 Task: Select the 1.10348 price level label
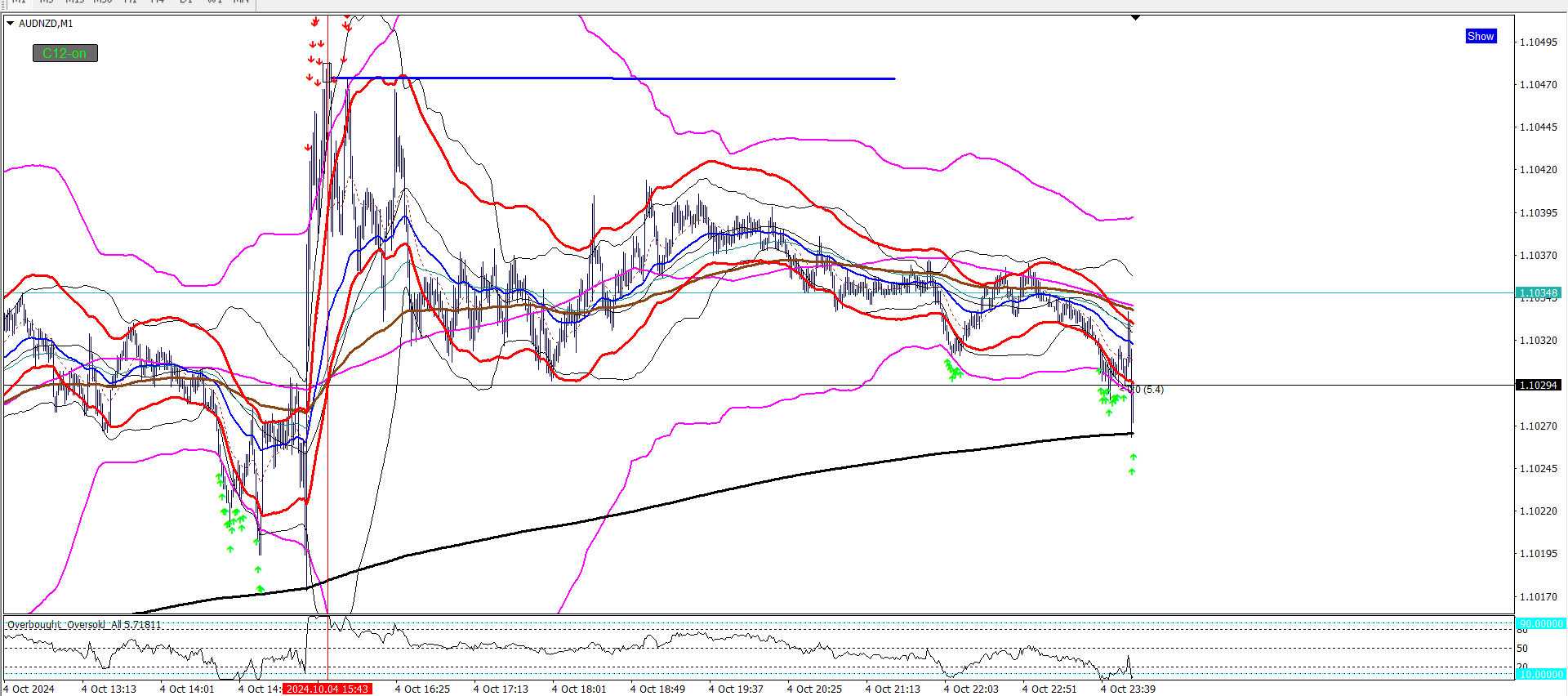point(1539,292)
